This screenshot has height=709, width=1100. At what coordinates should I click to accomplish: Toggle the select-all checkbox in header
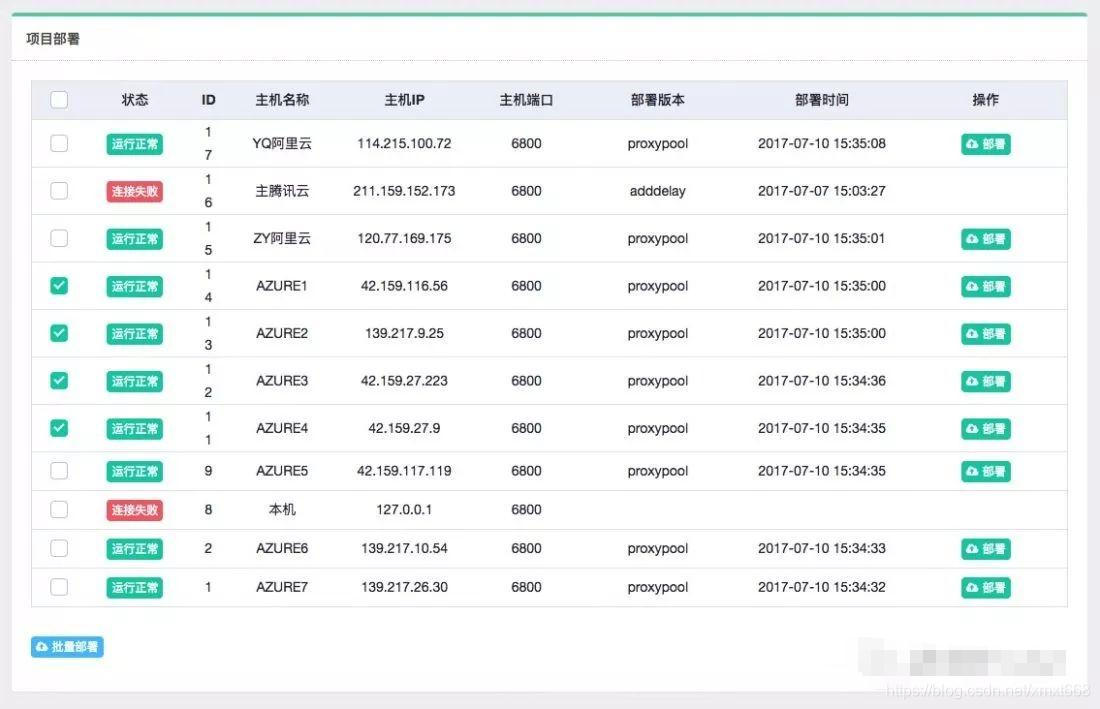(x=59, y=100)
